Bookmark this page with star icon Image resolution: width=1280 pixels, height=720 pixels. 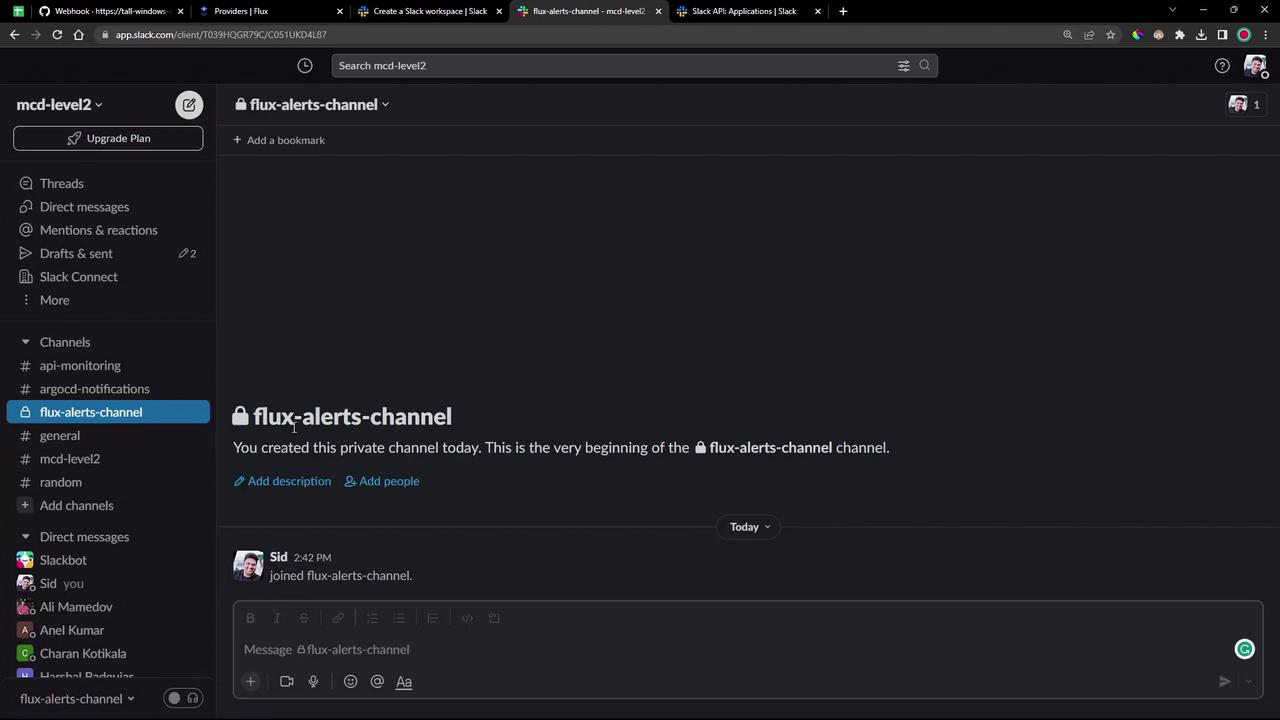pos(1110,35)
